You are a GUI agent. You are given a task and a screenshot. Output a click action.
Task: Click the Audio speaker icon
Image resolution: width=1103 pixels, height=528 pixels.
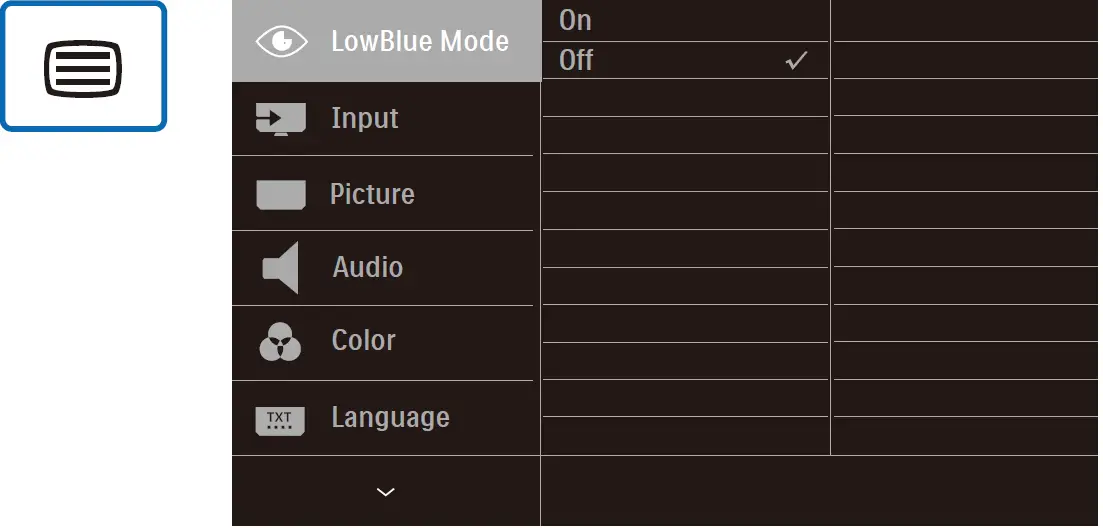point(280,268)
